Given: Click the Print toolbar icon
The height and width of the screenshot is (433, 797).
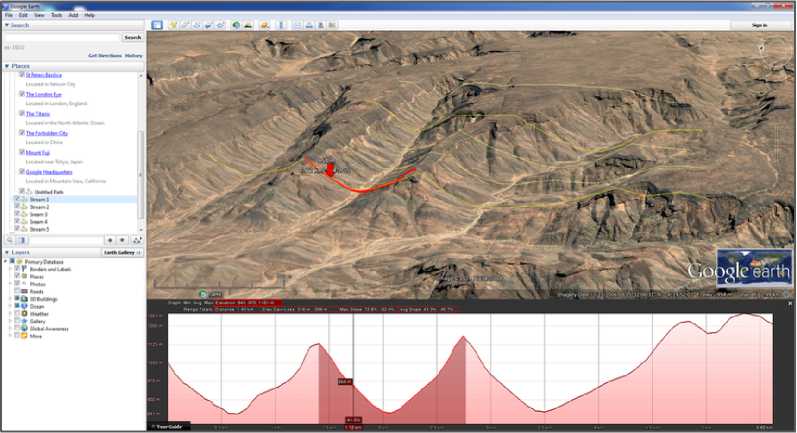Looking at the screenshot, I should (309, 25).
